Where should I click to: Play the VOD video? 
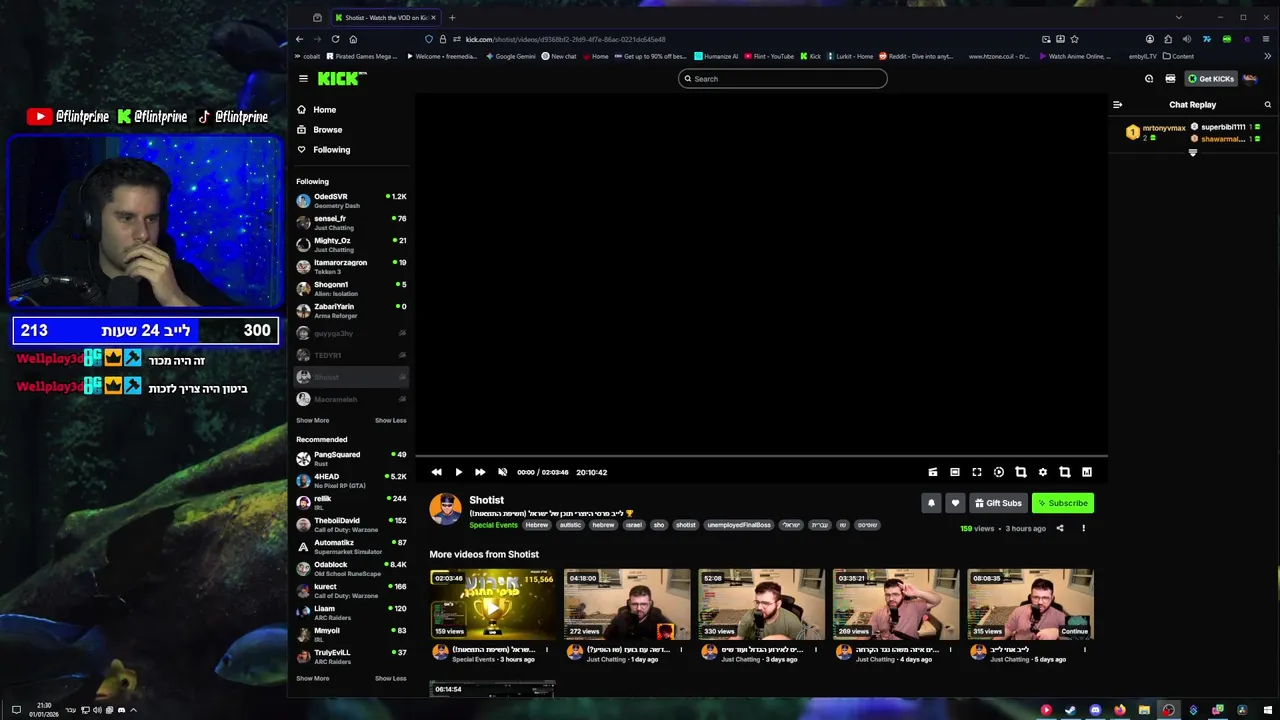click(458, 472)
